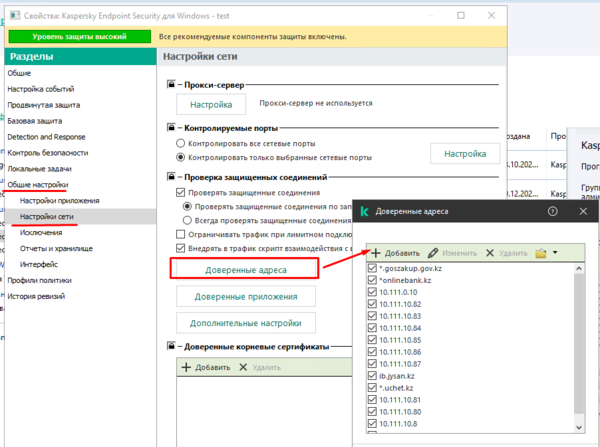Viewport: 600px width, 447px height.
Task: Click the pencil Изменить icon
Action: point(433,253)
